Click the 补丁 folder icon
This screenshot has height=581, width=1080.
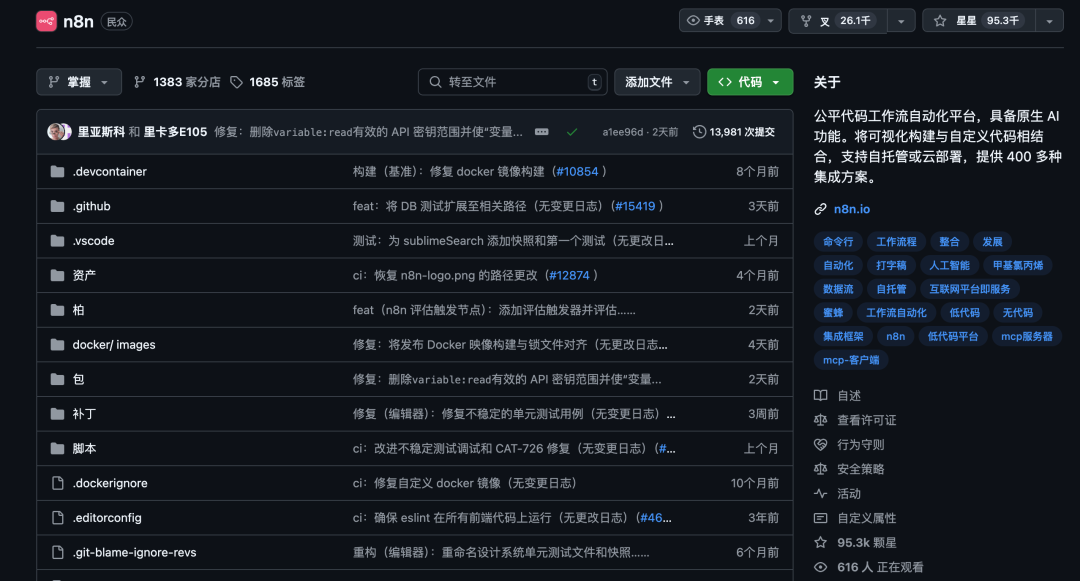pos(58,414)
